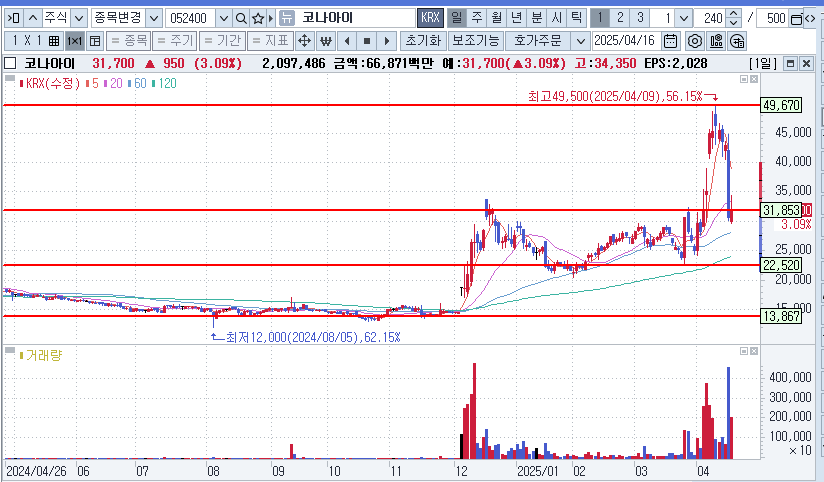Close the 거래량 volume pane

[754, 351]
